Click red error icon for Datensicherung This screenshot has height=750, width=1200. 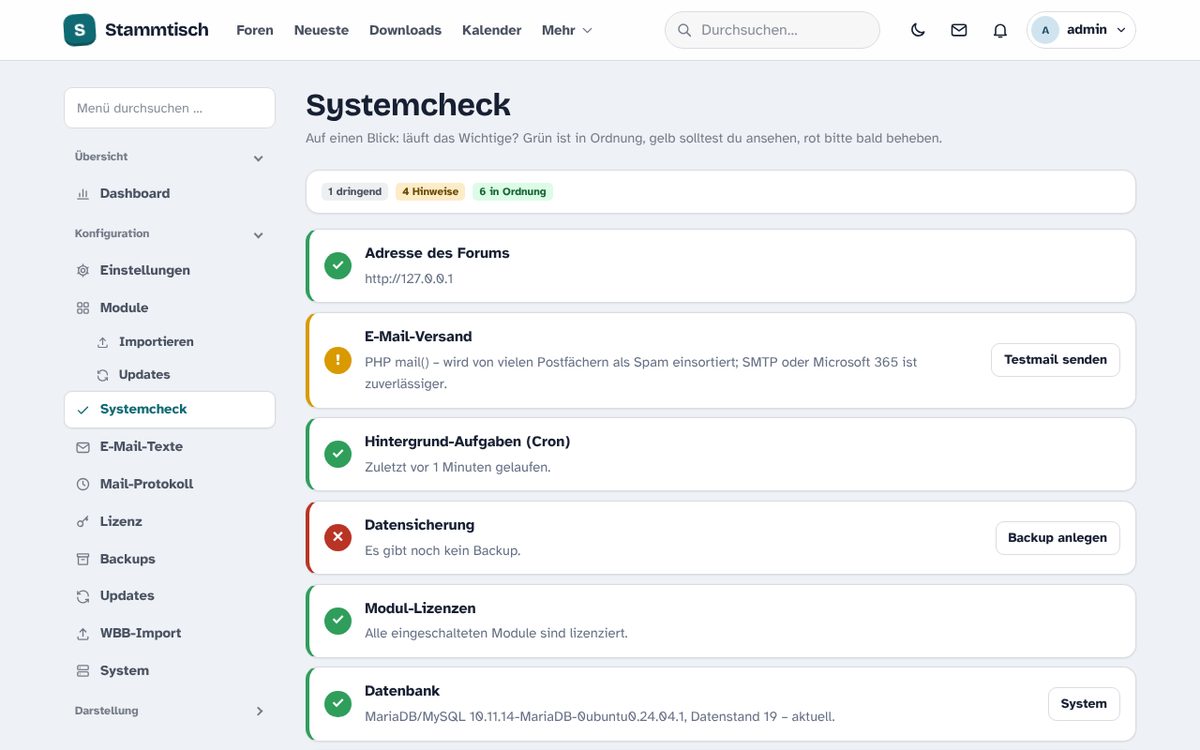(x=338, y=538)
